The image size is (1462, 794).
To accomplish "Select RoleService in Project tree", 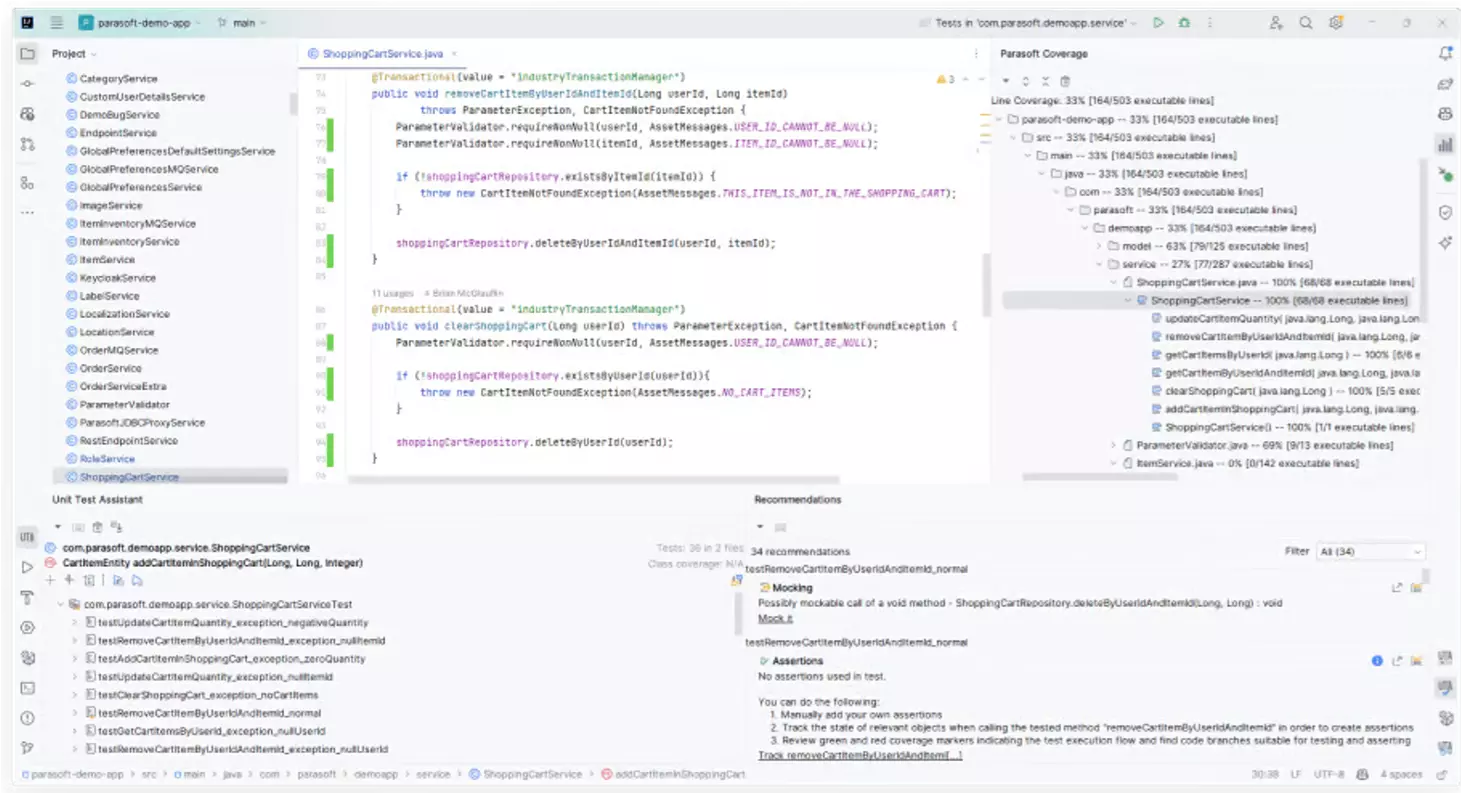I will [x=106, y=459].
